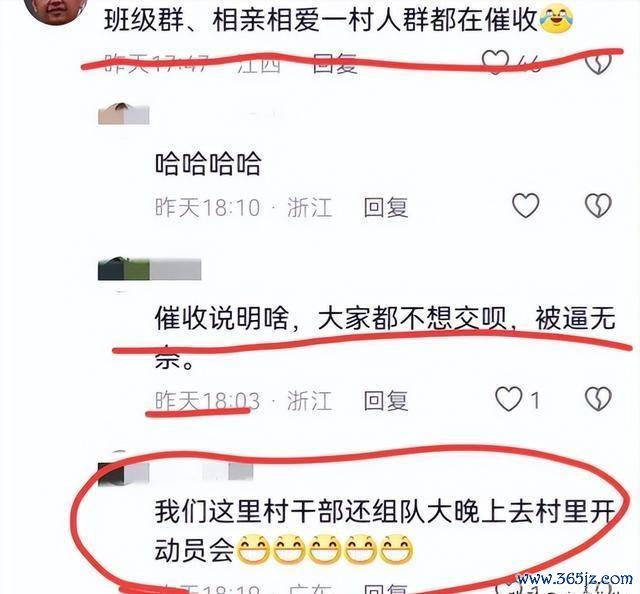640x594 pixels.
Task: Dislike the 哈哈哈哈 comment with broken heart
Action: click(598, 205)
